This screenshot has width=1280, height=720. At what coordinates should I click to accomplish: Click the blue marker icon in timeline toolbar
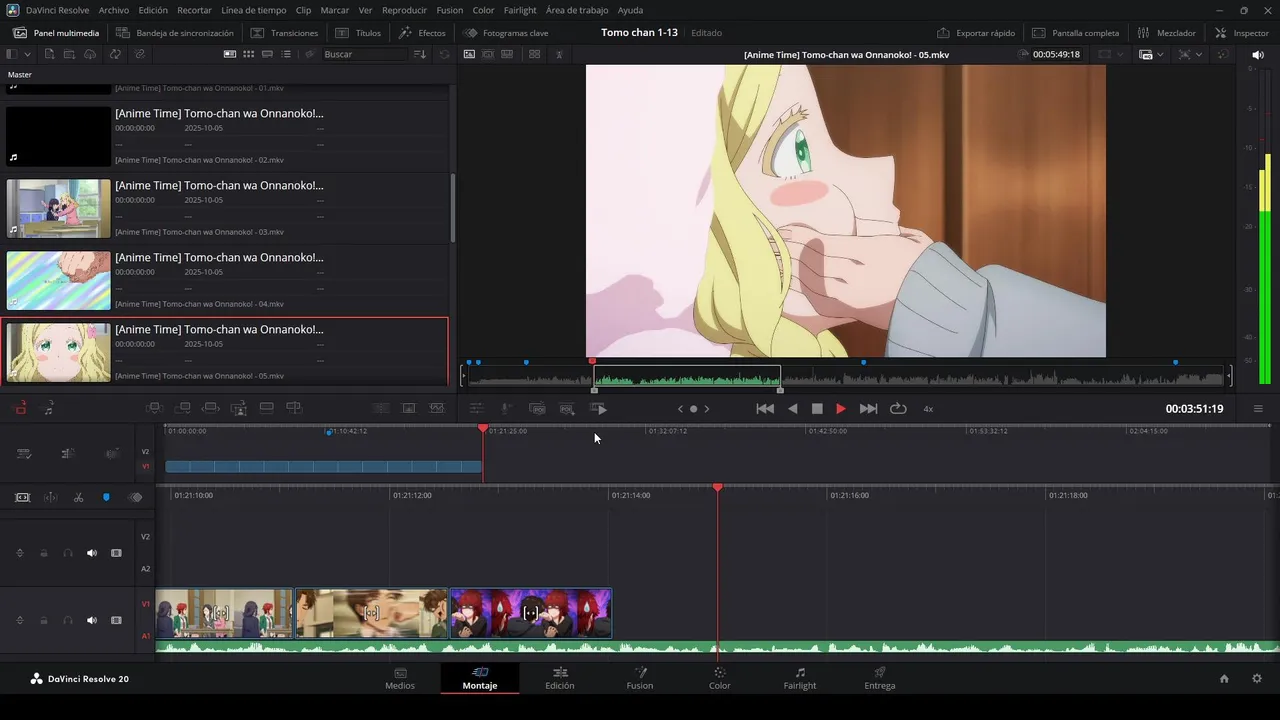[107, 497]
